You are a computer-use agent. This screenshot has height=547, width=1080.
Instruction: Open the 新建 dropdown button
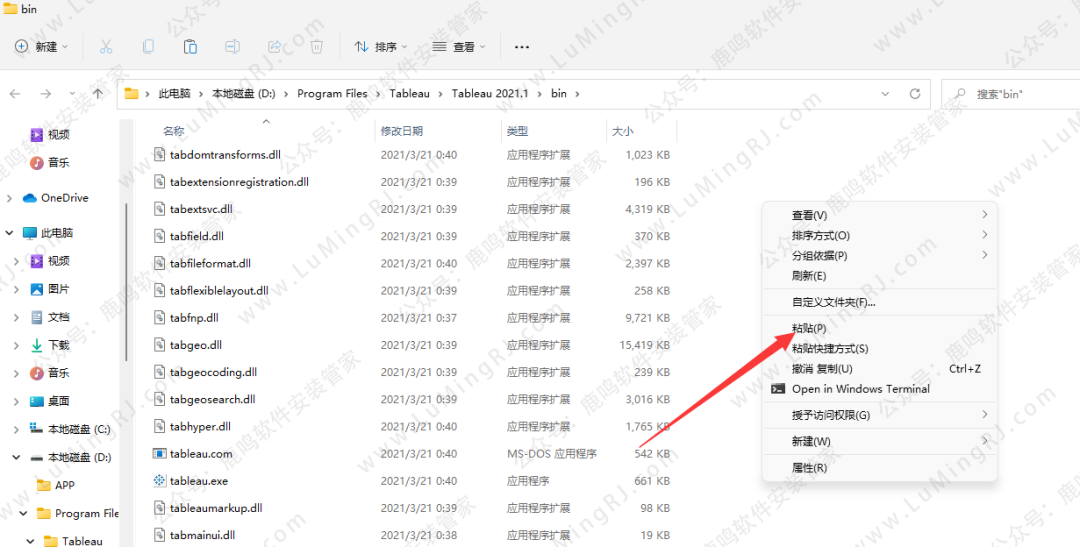[42, 47]
